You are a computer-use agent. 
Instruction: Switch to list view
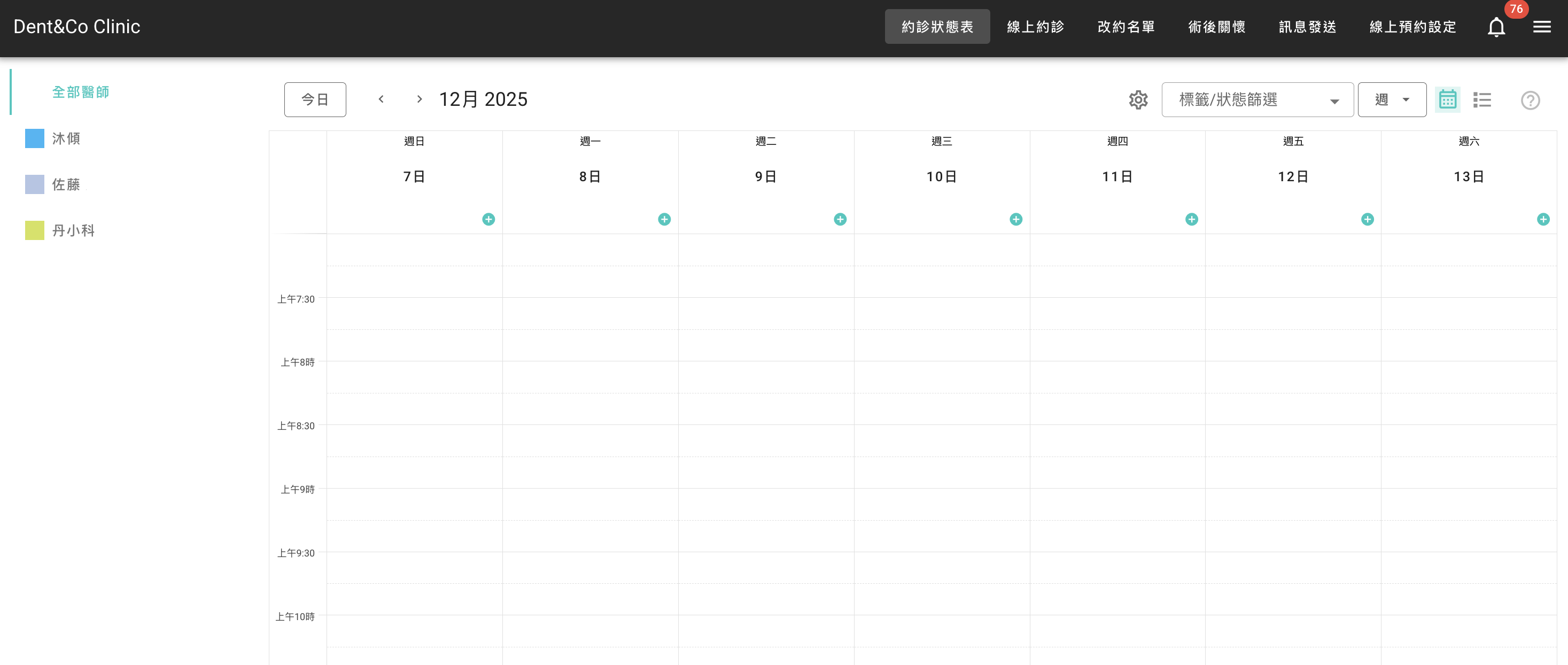(1481, 100)
